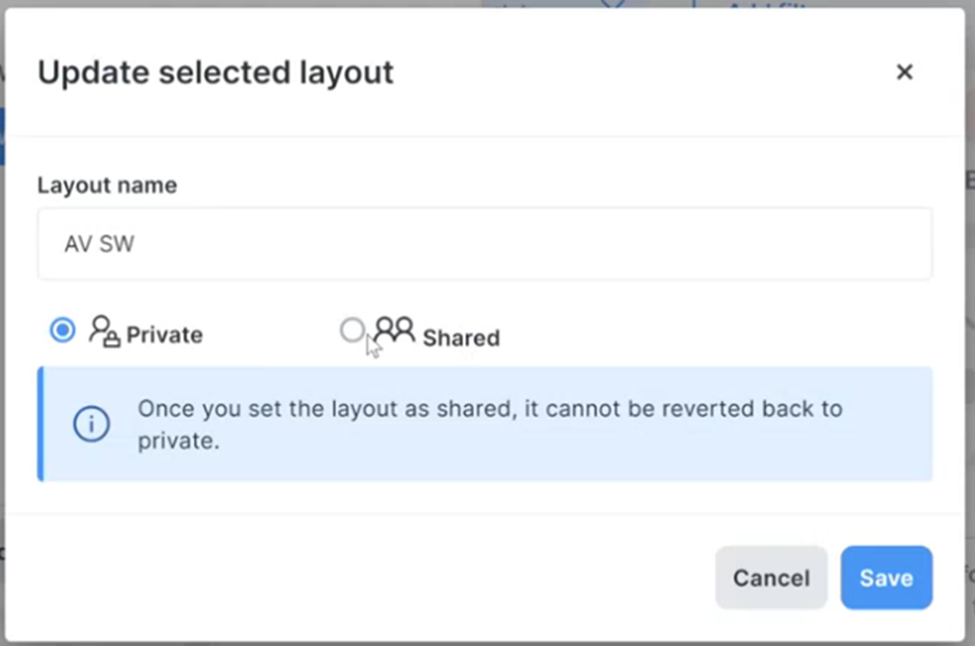Close the Update selected layout dialog
This screenshot has width=975, height=646.
click(x=904, y=72)
